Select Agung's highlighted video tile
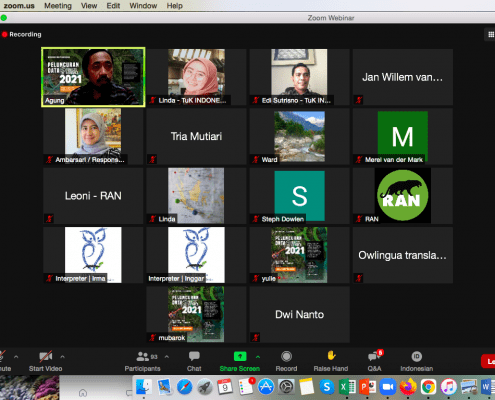Image resolution: width=495 pixels, height=400 pixels. tap(93, 77)
